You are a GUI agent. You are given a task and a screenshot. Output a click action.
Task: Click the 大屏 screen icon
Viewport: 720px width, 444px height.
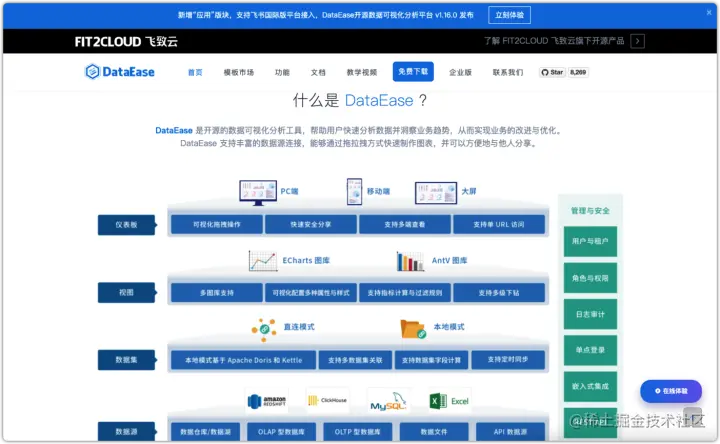pos(436,192)
